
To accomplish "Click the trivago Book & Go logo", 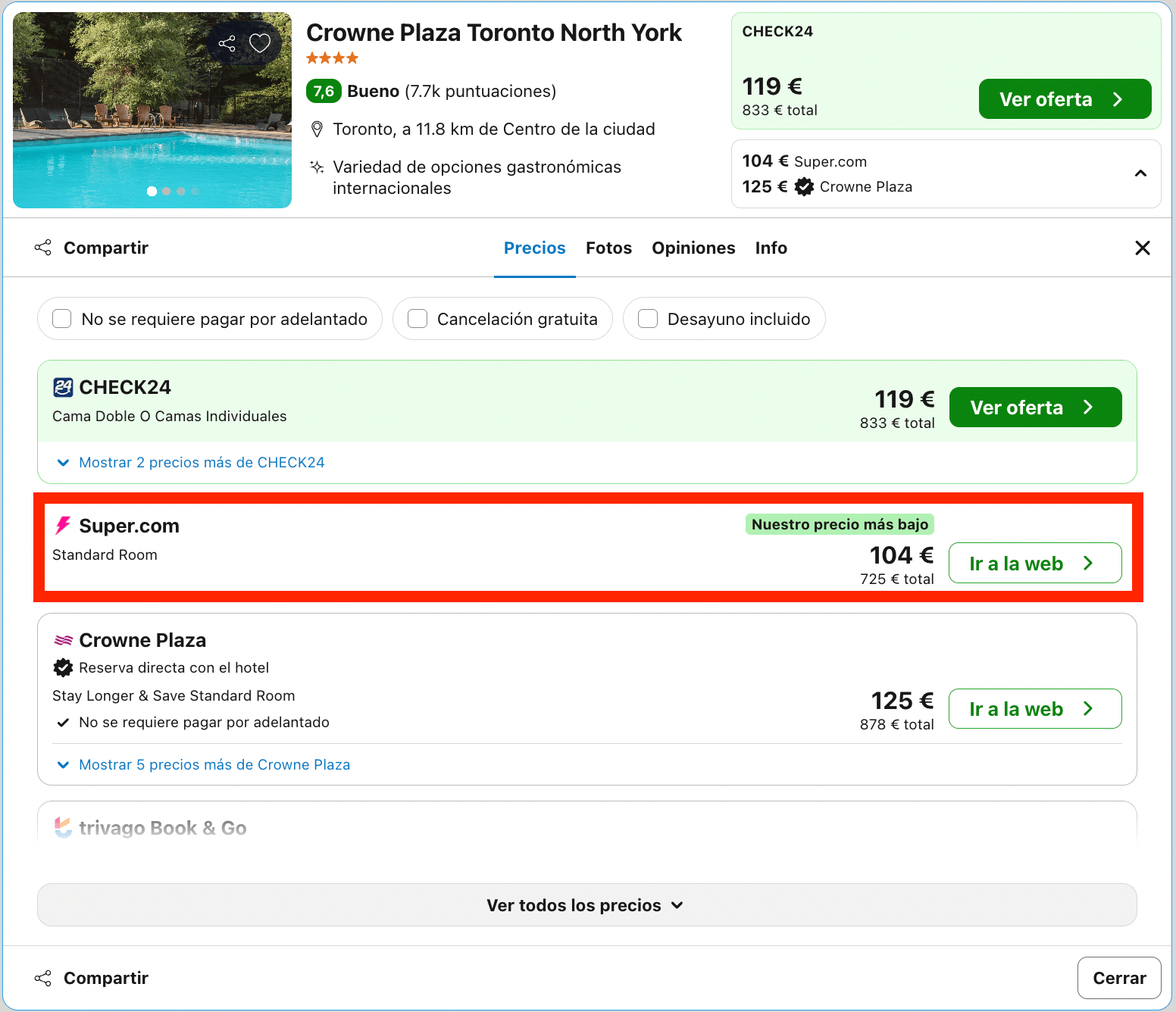I will [x=63, y=828].
